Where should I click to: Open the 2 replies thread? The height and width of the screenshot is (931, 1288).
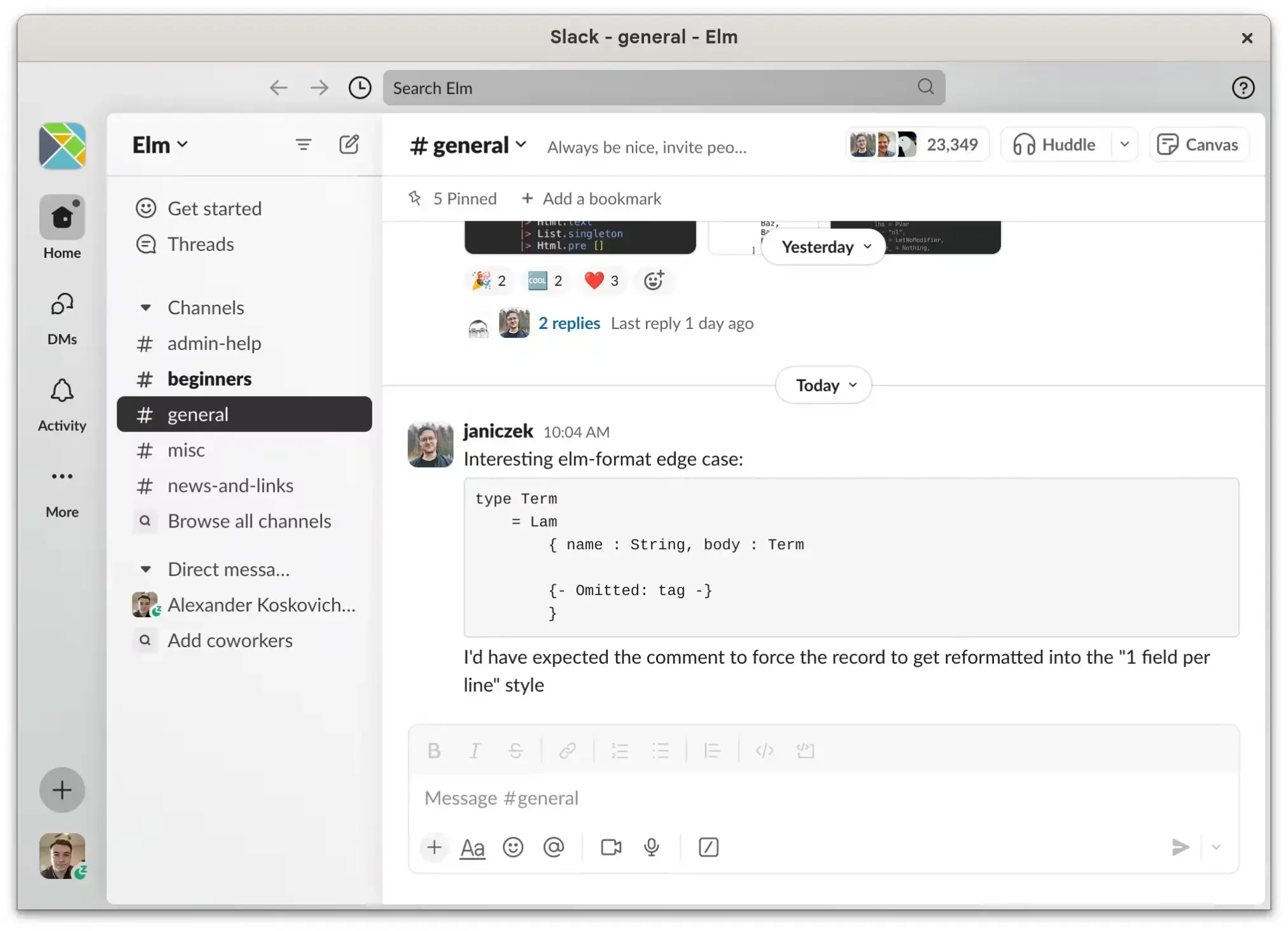tap(569, 323)
